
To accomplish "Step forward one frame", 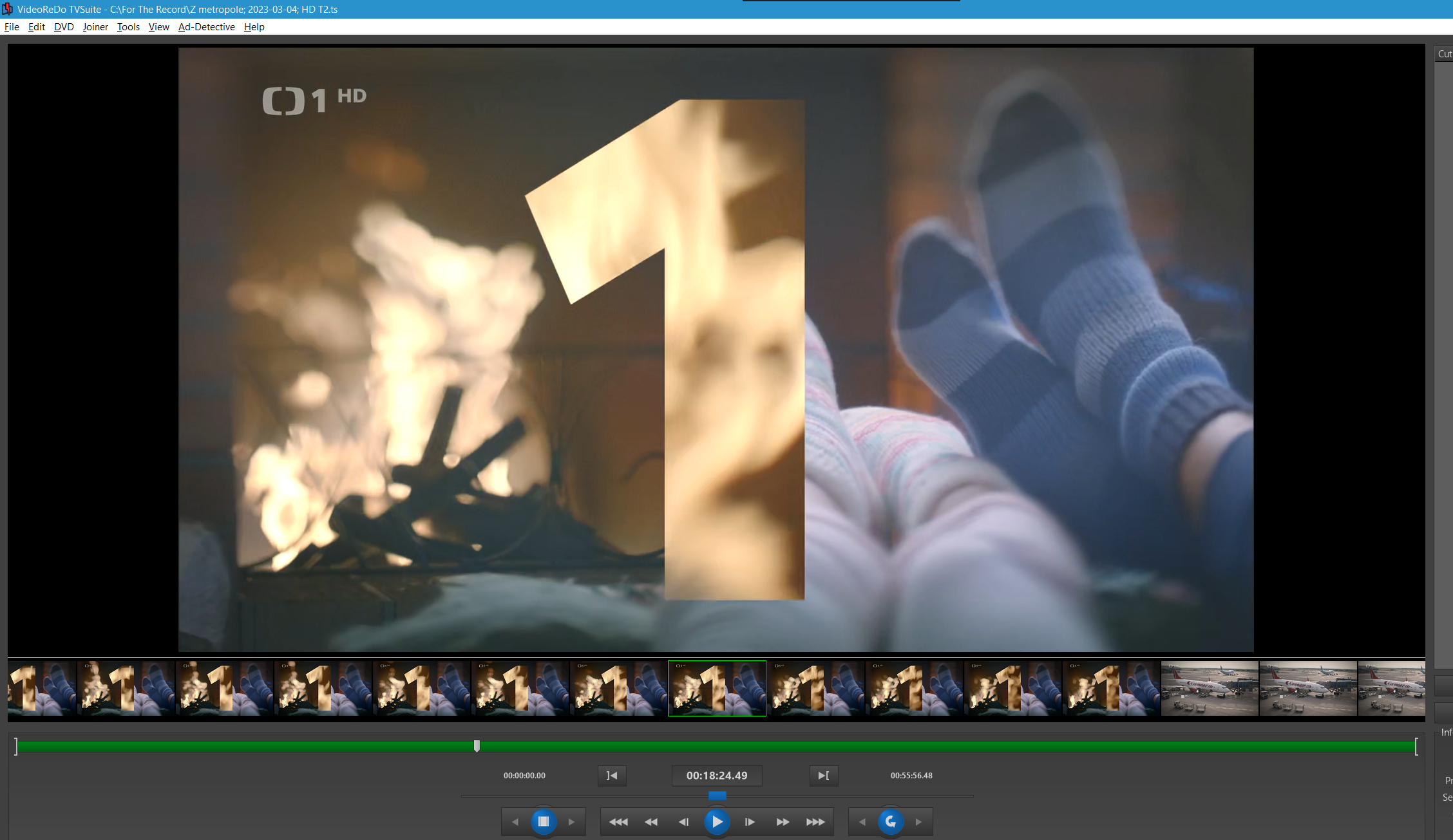I will [x=750, y=822].
